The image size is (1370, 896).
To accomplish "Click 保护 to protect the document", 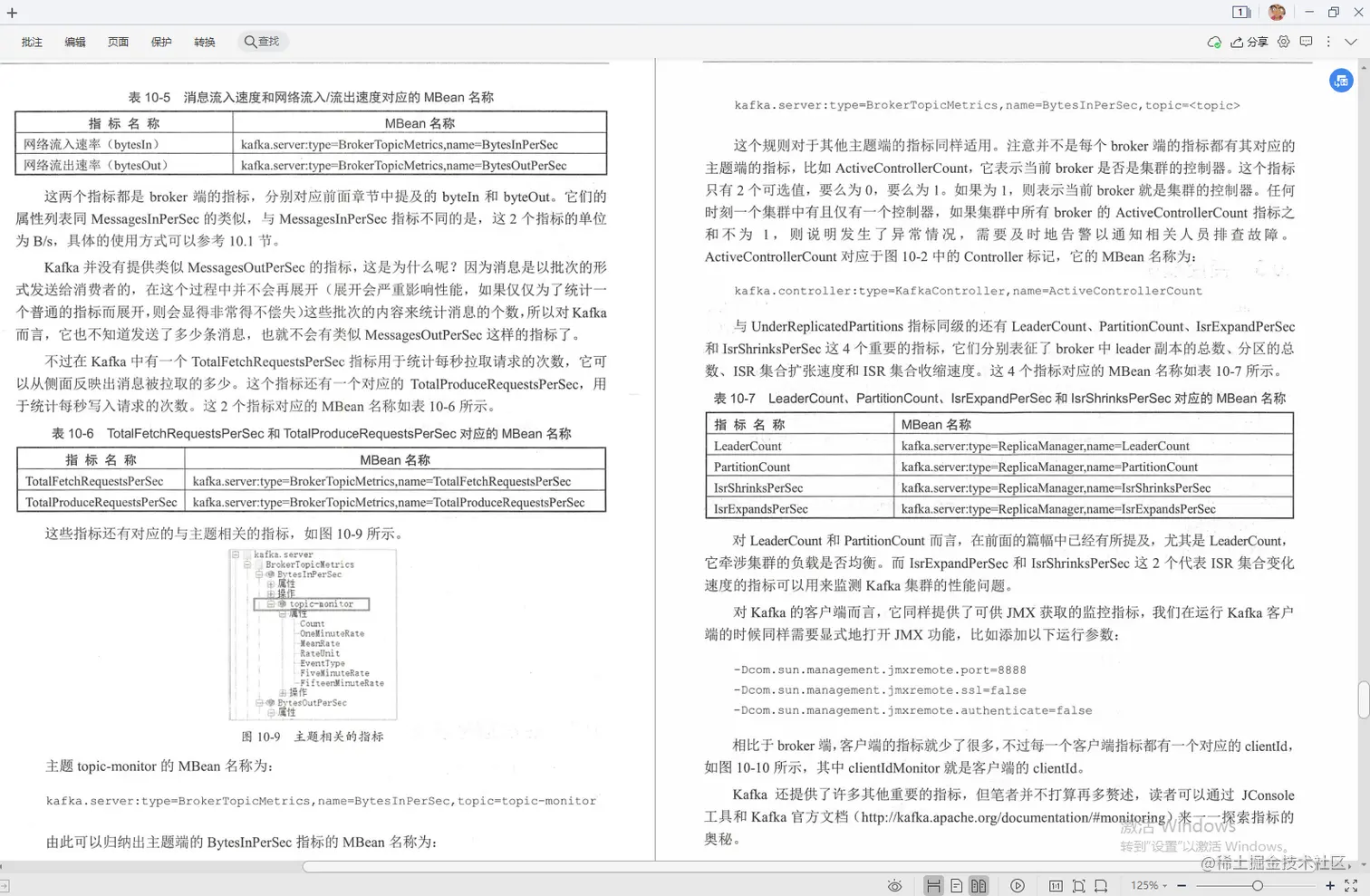I will pyautogui.click(x=161, y=42).
